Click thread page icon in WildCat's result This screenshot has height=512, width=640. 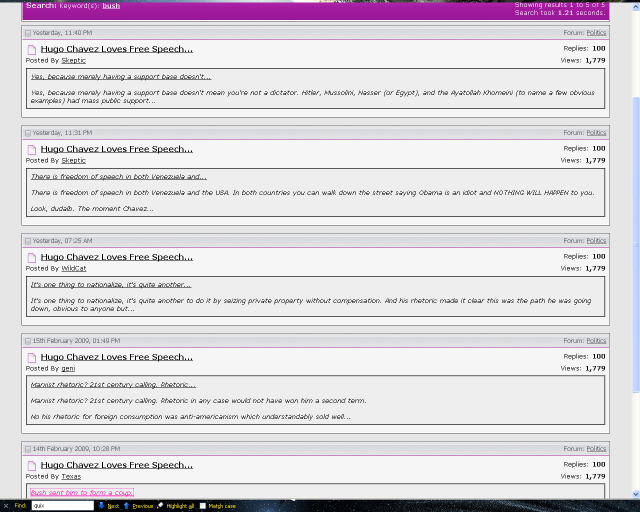coord(32,258)
